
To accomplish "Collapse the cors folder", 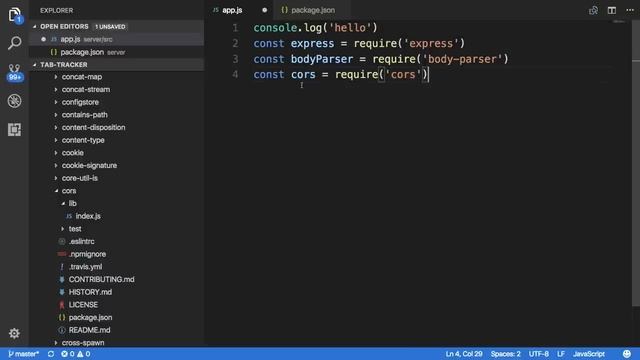I will click(69, 191).
